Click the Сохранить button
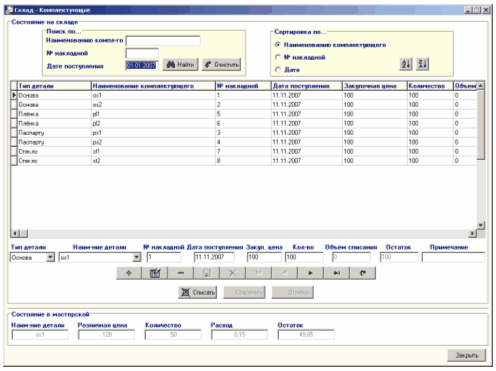This screenshot has height=371, width=496. click(x=244, y=292)
